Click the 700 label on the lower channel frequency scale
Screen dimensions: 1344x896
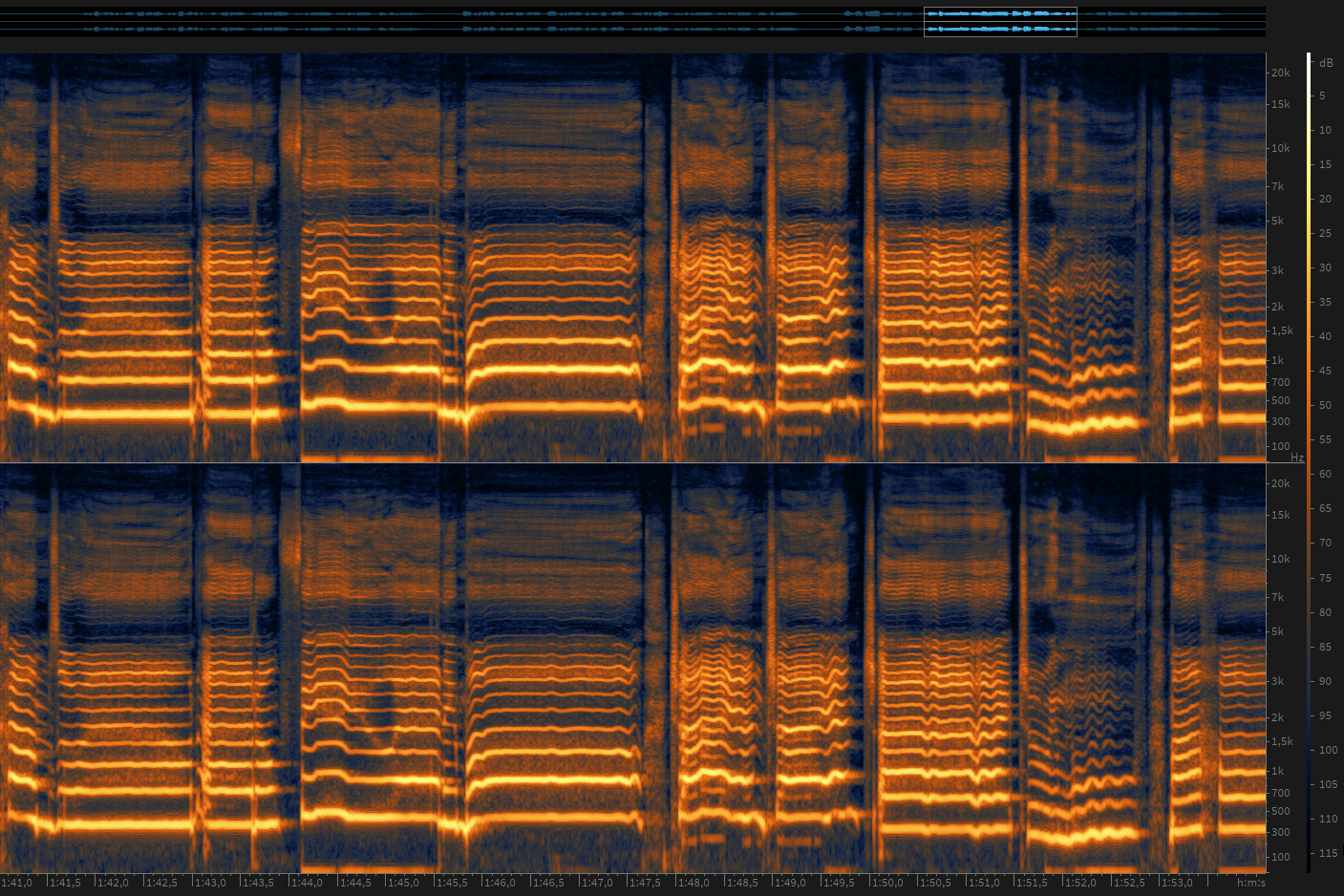1281,793
